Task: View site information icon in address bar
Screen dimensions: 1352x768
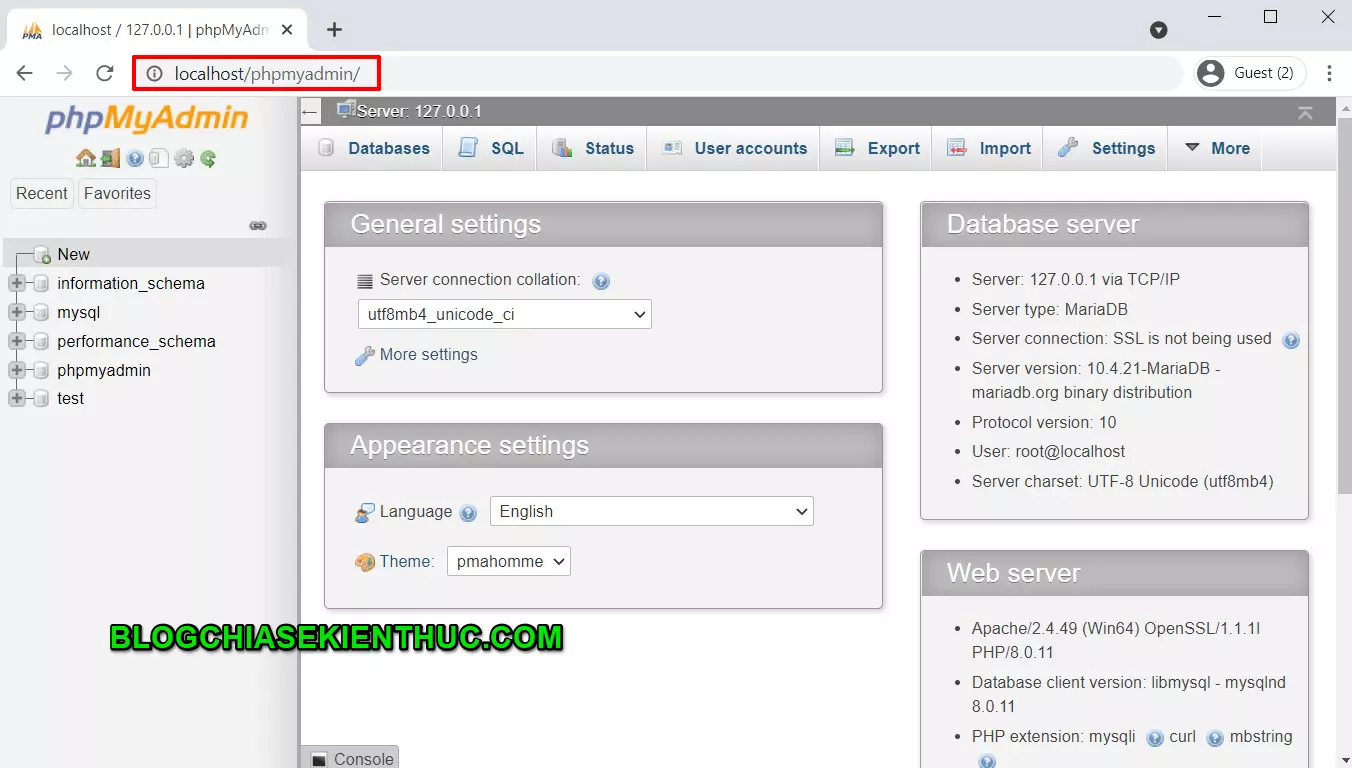Action: pyautogui.click(x=154, y=73)
